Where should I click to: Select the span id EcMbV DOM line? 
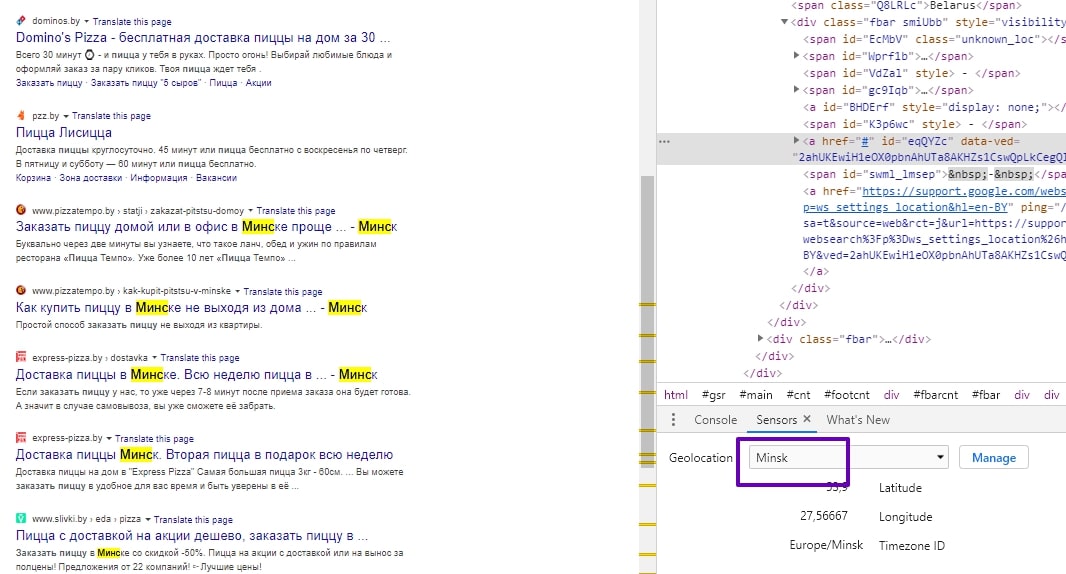coord(933,39)
